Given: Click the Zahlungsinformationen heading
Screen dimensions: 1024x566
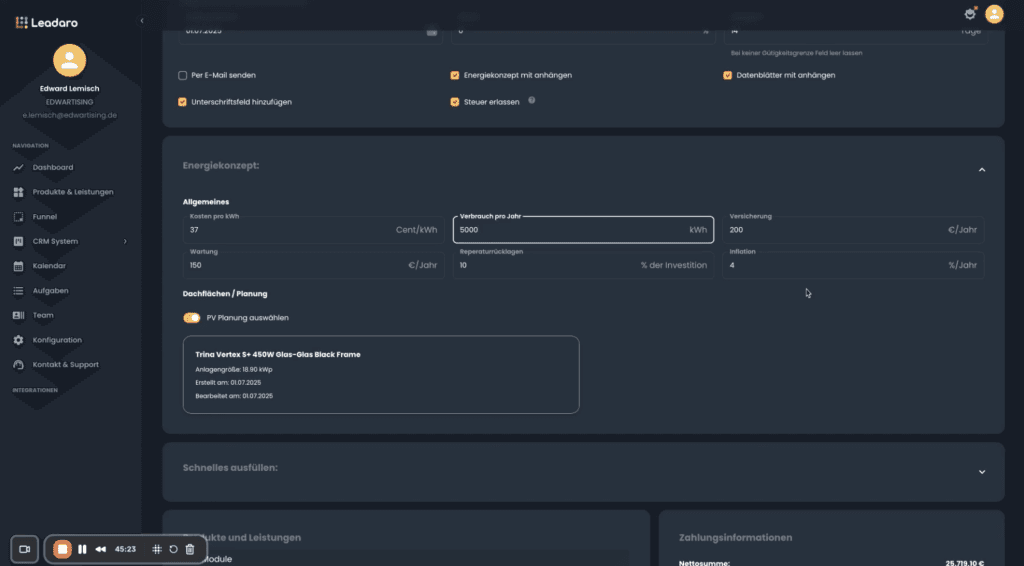Looking at the screenshot, I should coord(735,538).
